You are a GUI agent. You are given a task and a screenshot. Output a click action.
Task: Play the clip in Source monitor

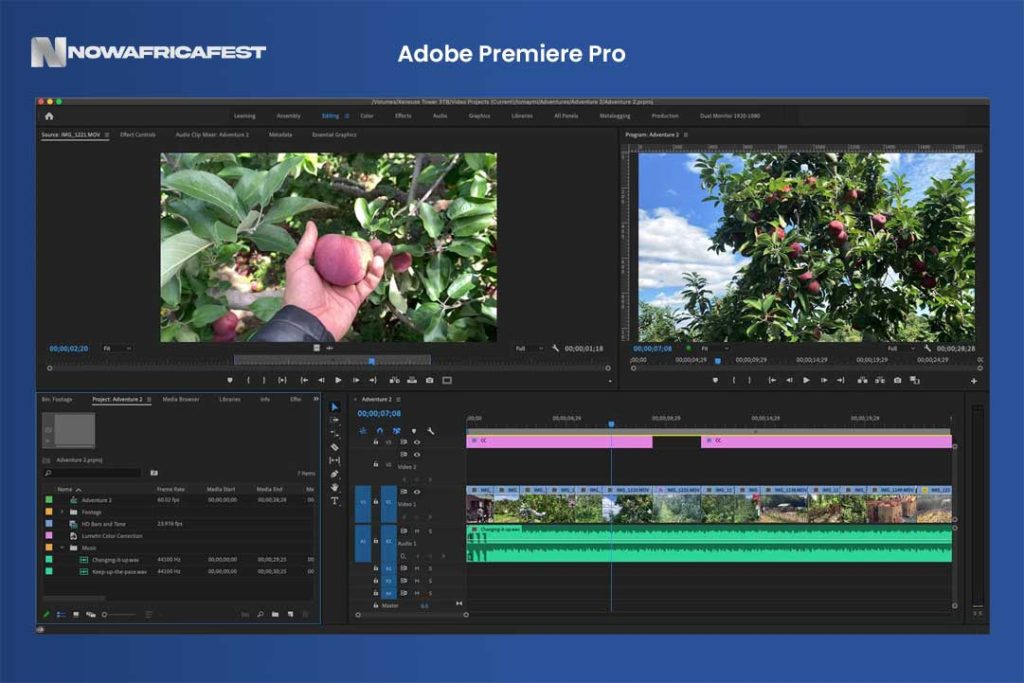tap(338, 380)
